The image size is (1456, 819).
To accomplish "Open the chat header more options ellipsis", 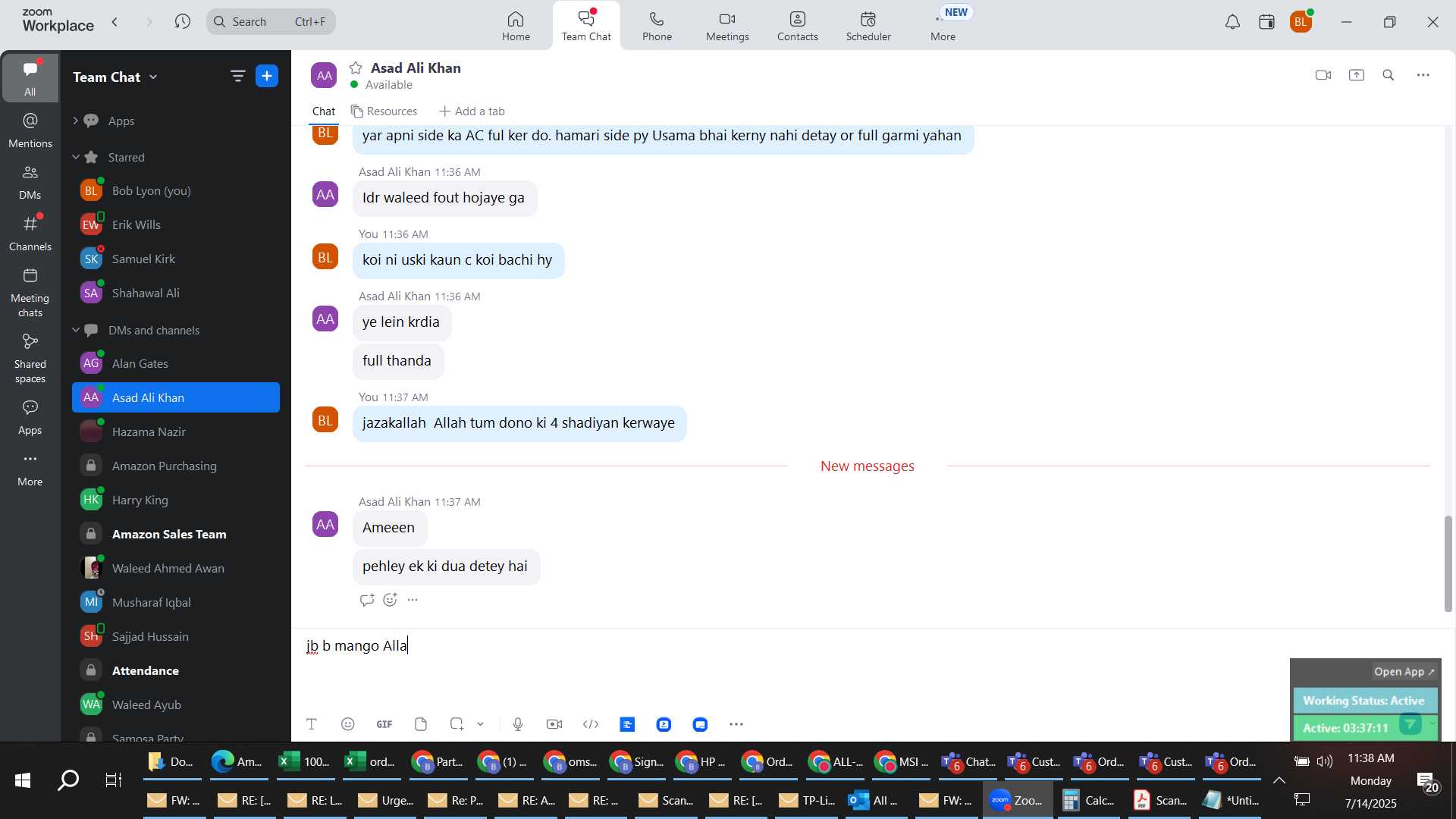I will coord(1423,75).
